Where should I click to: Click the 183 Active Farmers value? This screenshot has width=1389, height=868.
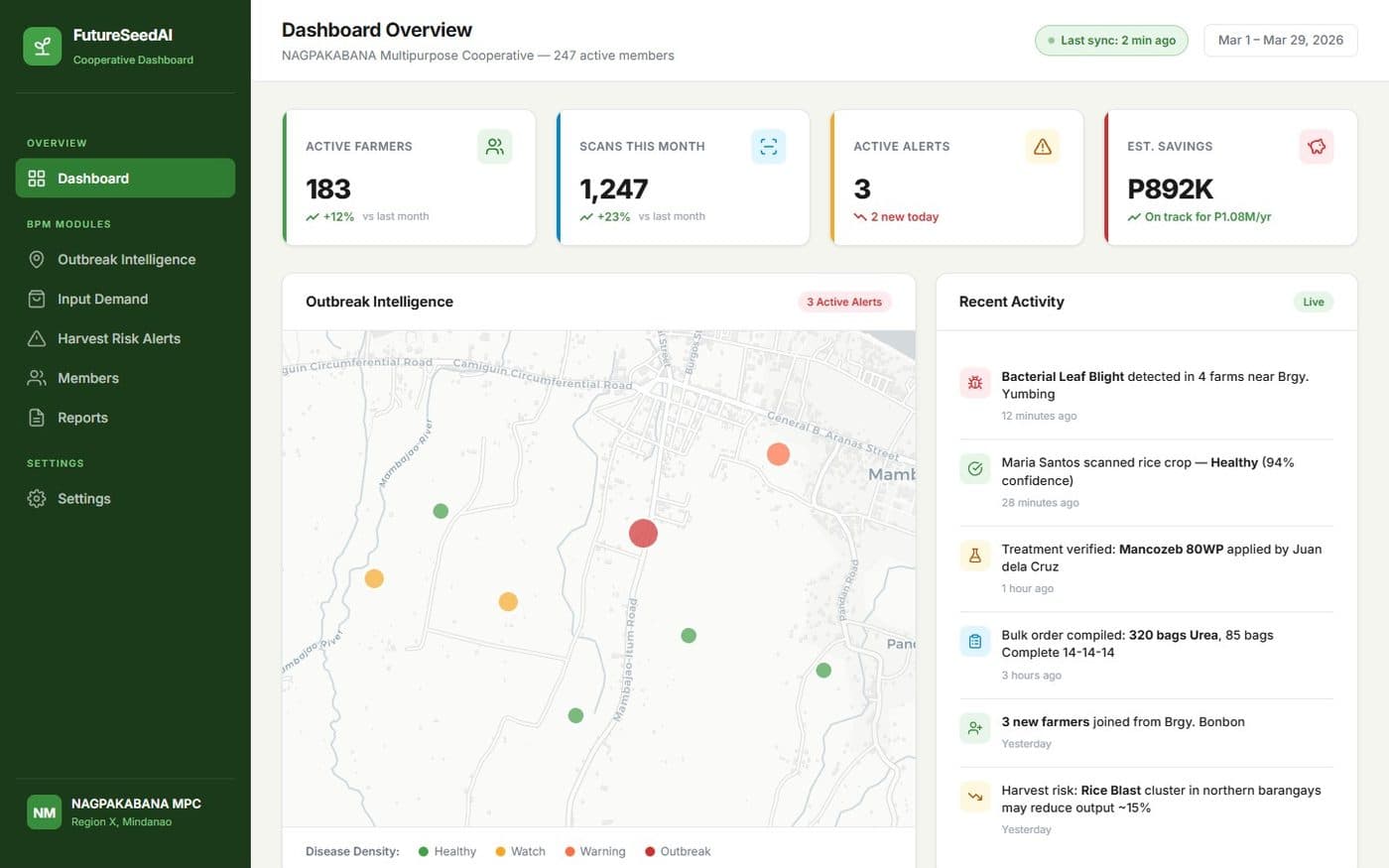328,189
